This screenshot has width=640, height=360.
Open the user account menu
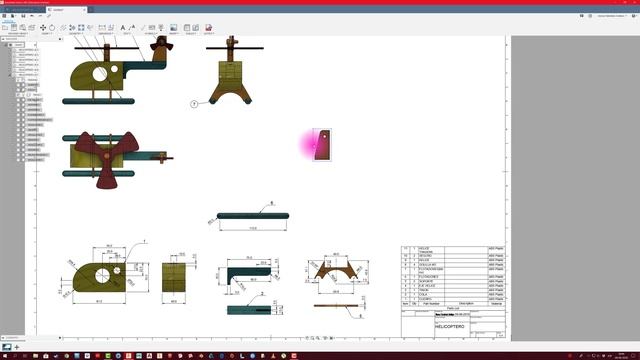611,16
